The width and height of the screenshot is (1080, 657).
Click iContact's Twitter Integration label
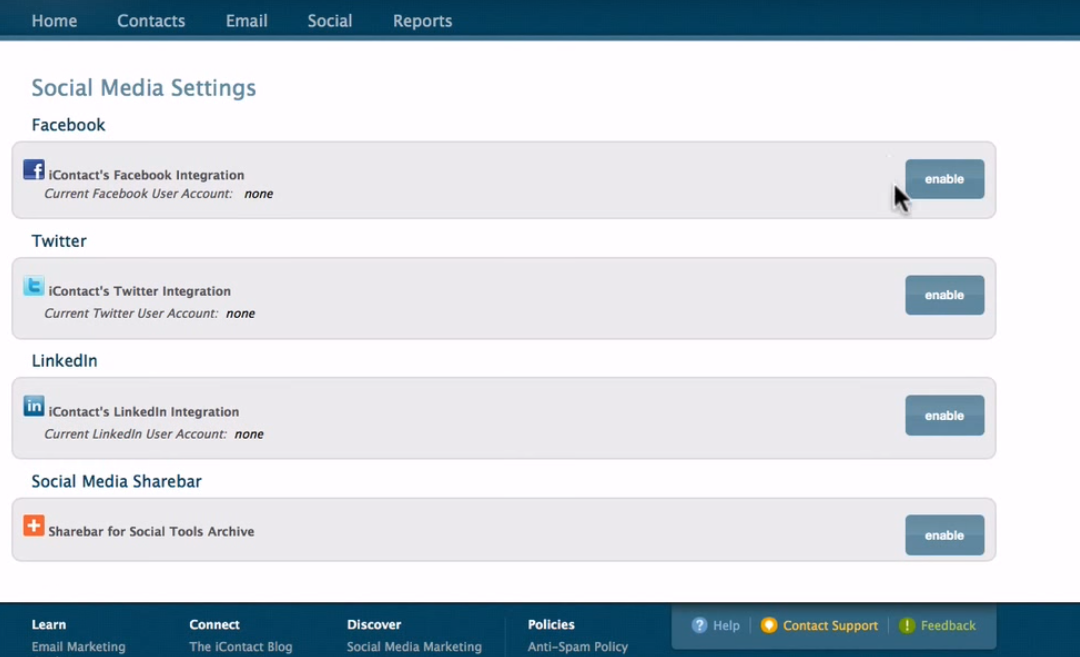(139, 291)
